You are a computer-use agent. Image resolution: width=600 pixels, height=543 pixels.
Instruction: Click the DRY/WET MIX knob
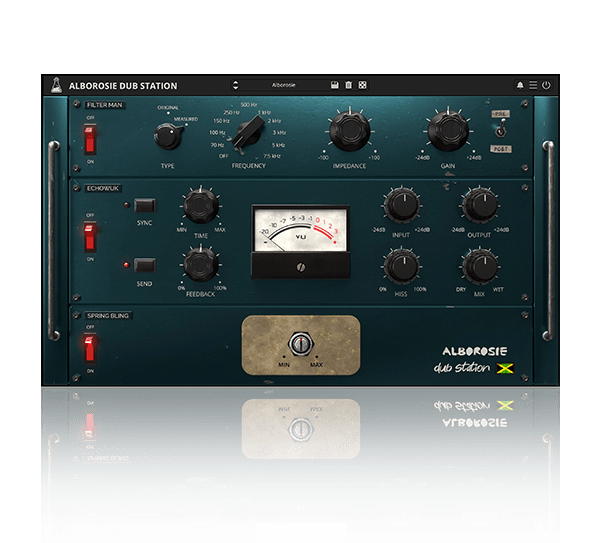[x=480, y=266]
